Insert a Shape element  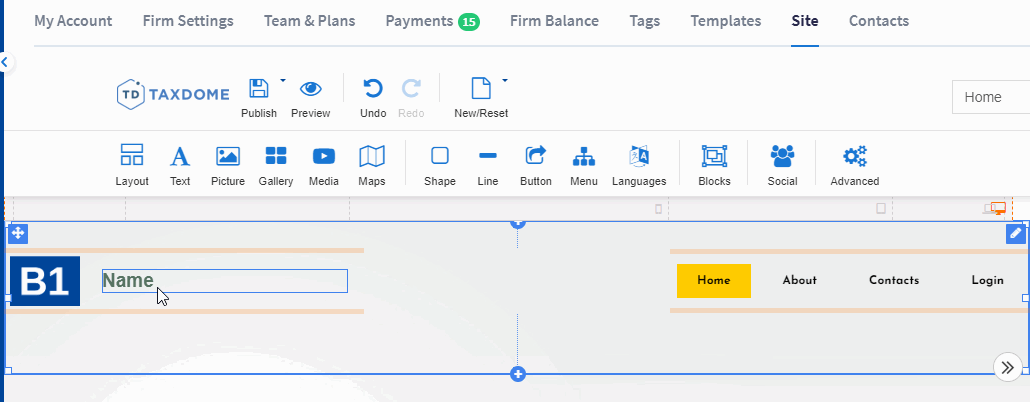pyautogui.click(x=439, y=156)
